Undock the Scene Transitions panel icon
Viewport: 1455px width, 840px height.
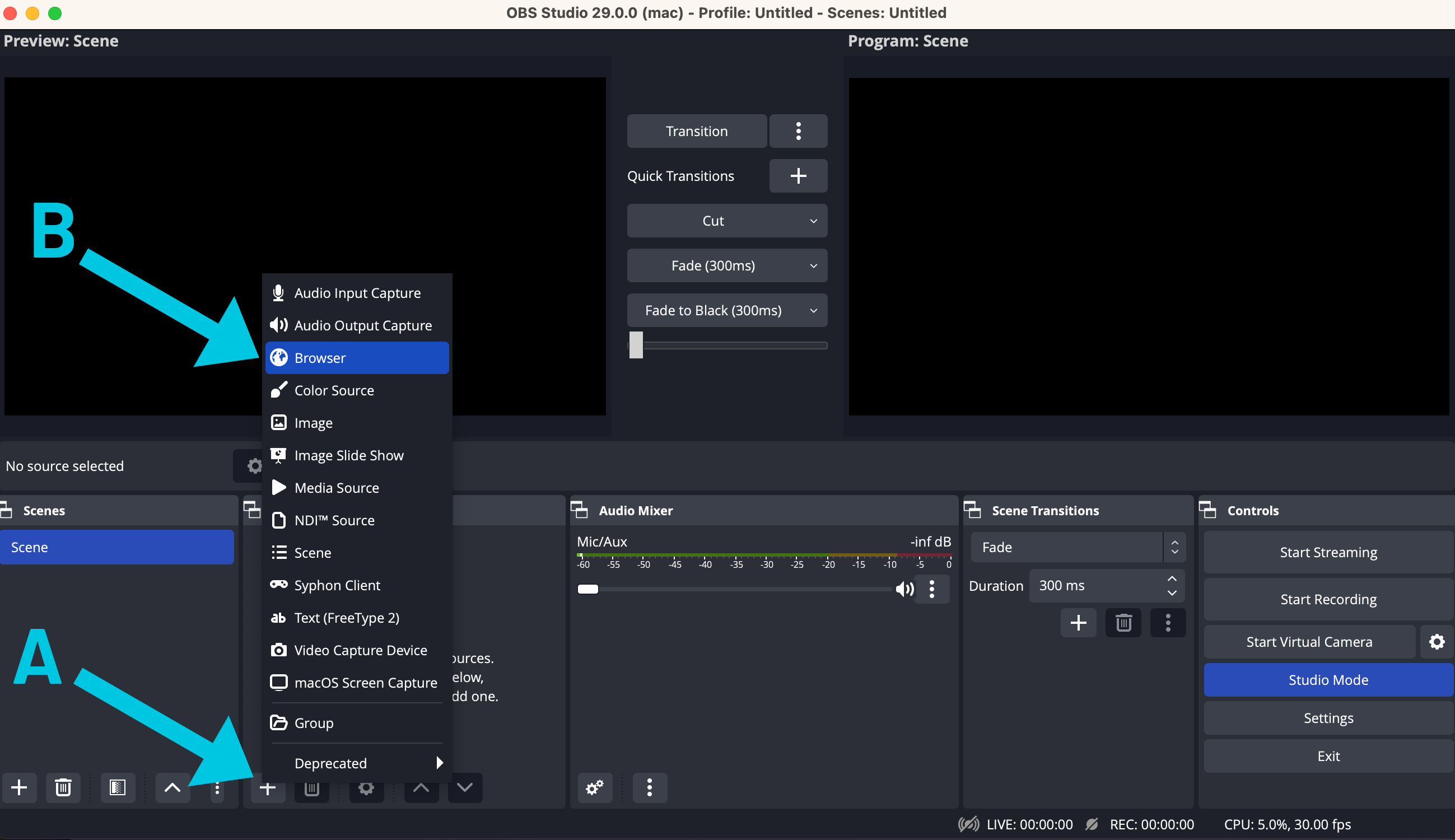click(x=972, y=510)
